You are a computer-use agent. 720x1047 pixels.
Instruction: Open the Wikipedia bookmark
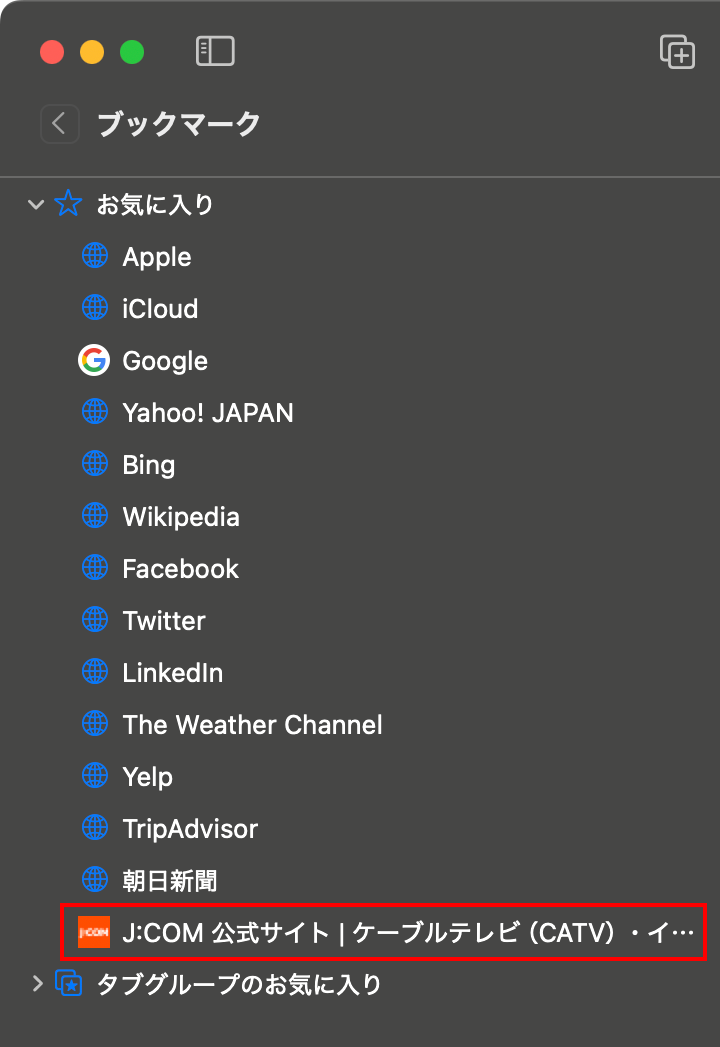(x=181, y=517)
